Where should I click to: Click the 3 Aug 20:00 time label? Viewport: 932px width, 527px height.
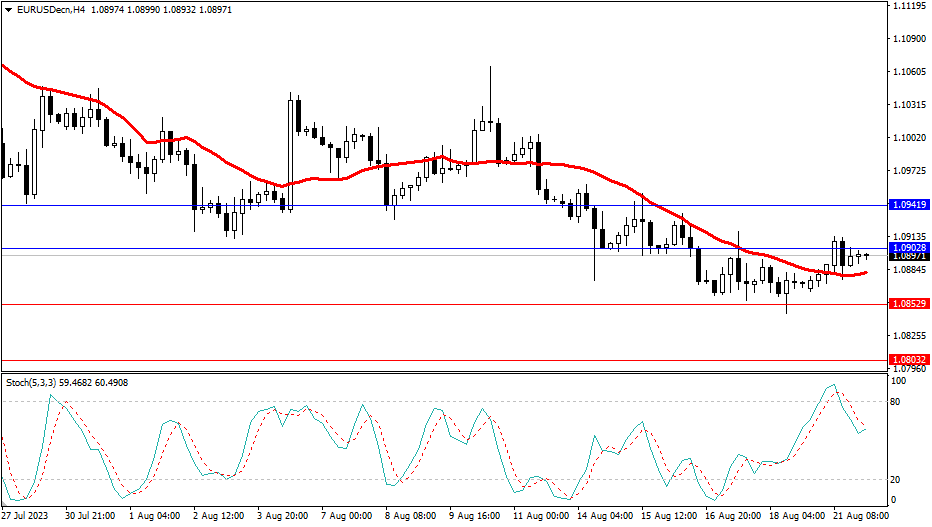point(283,517)
